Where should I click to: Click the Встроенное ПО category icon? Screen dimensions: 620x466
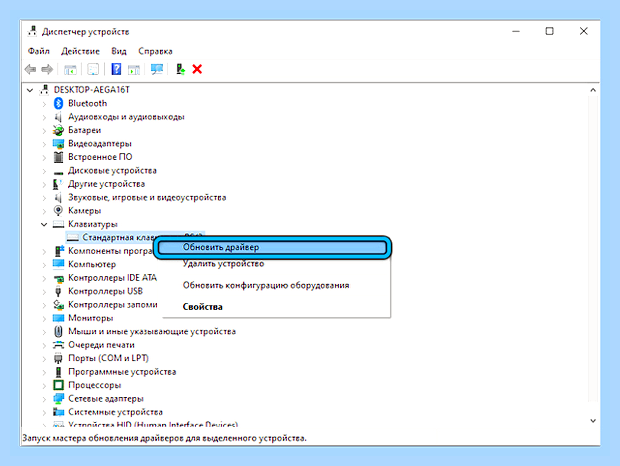click(x=59, y=157)
